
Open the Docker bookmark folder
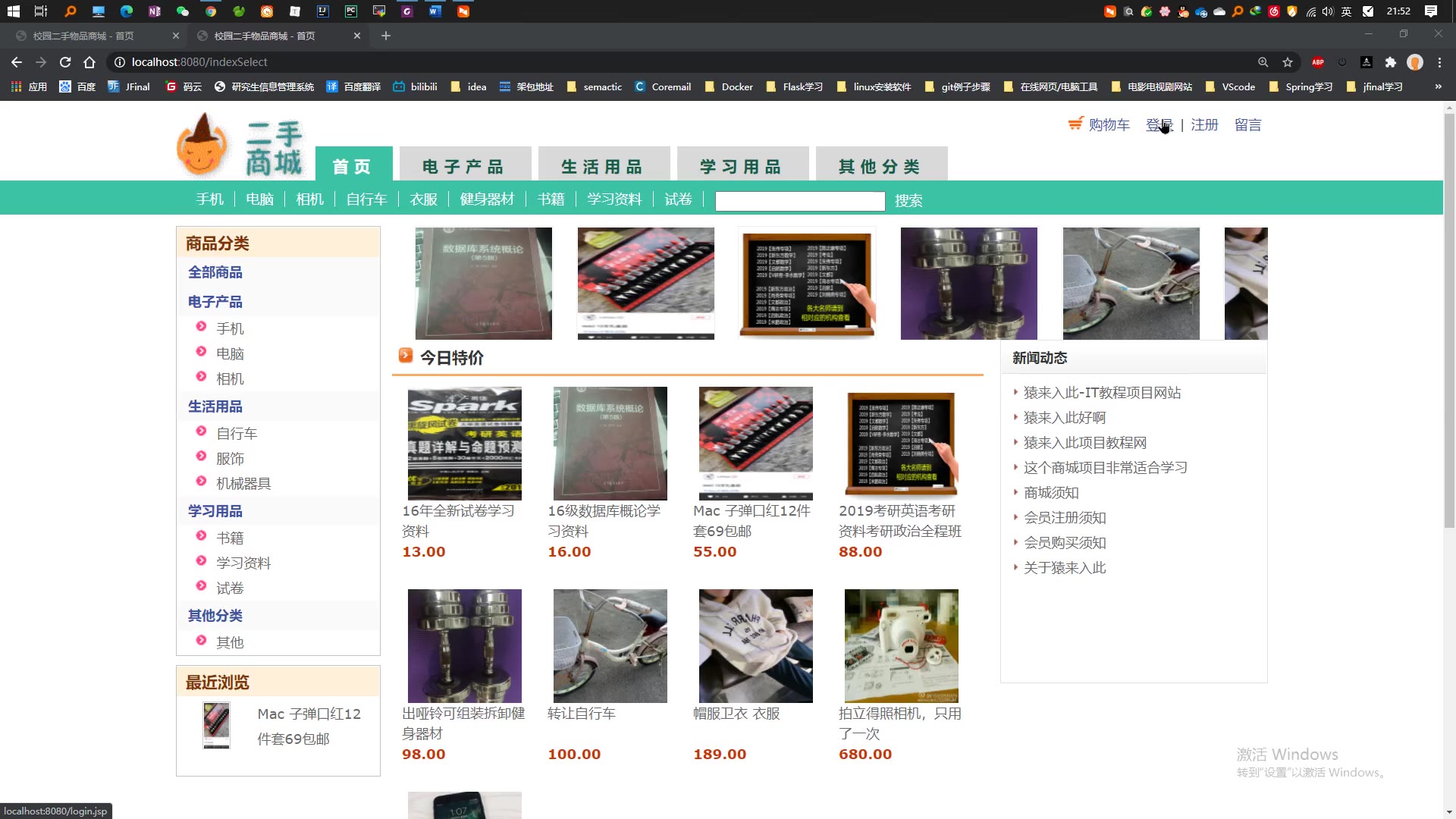coord(729,86)
